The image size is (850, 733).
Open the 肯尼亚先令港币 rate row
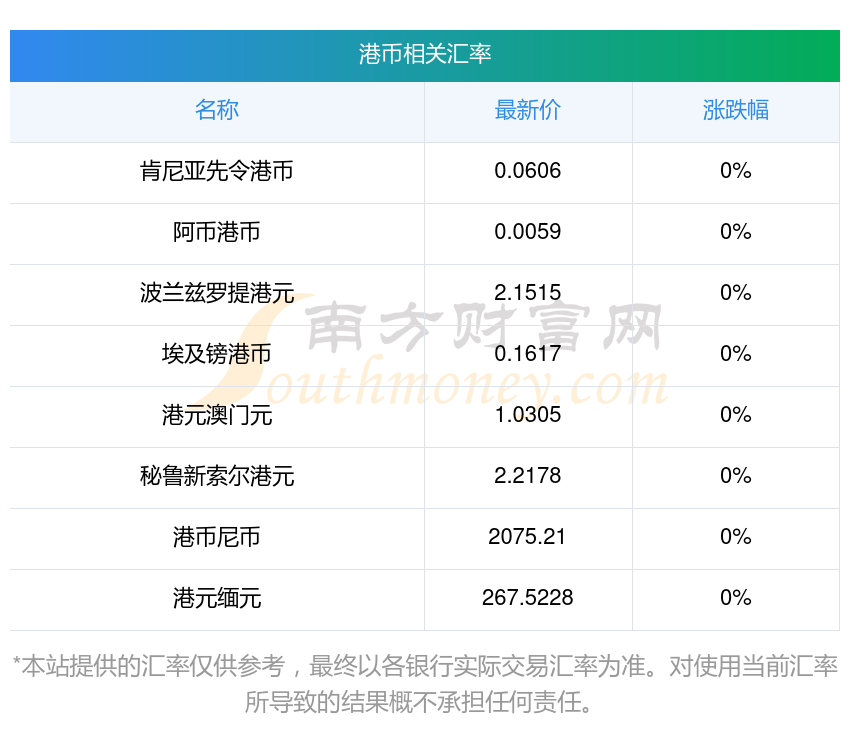click(x=424, y=171)
